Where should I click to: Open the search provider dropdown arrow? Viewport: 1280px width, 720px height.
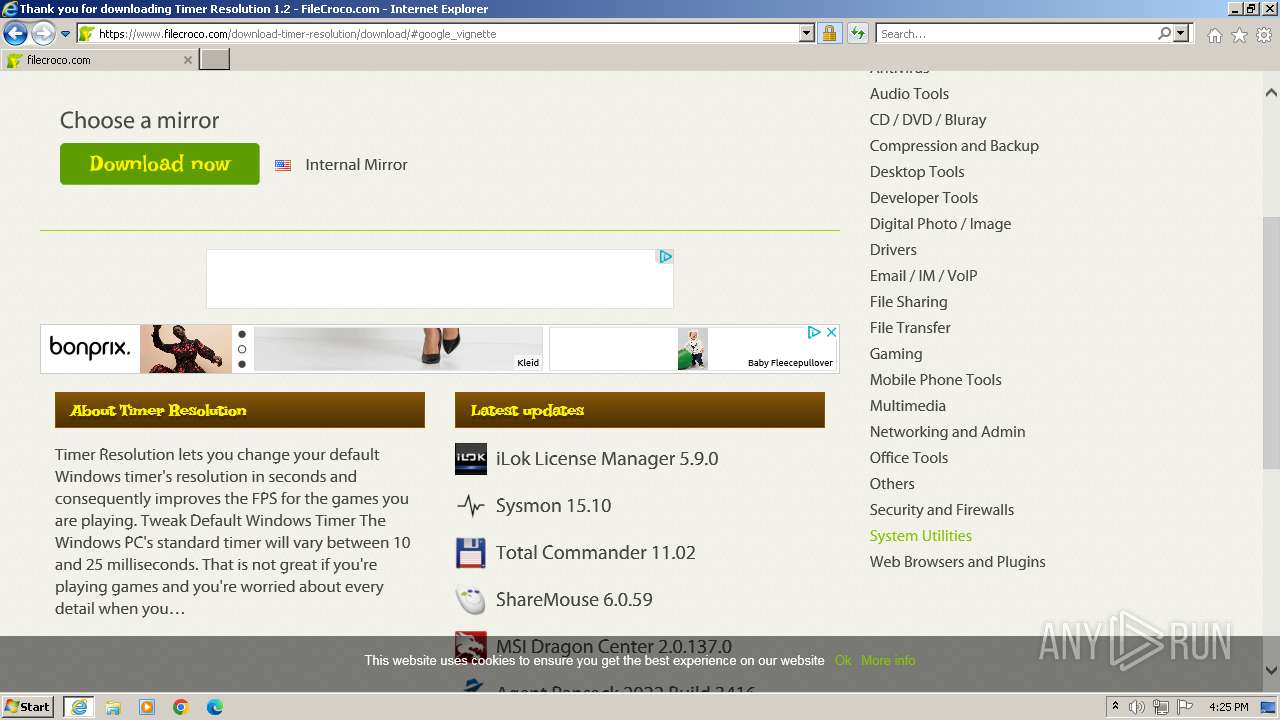click(1181, 34)
